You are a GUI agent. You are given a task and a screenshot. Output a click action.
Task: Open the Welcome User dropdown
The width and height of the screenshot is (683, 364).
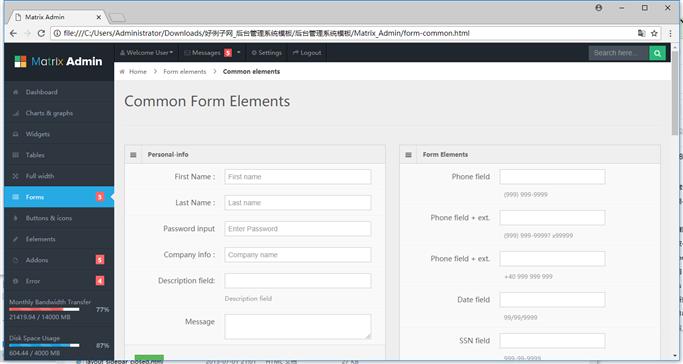(x=146, y=53)
